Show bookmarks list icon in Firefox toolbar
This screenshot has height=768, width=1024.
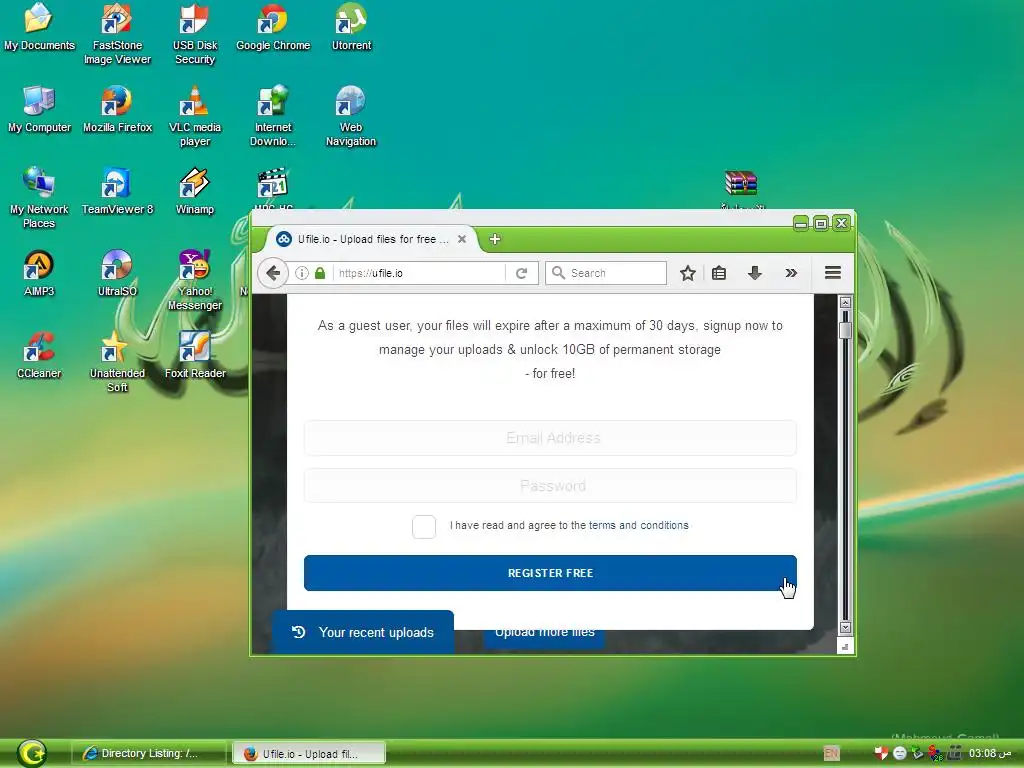[719, 273]
